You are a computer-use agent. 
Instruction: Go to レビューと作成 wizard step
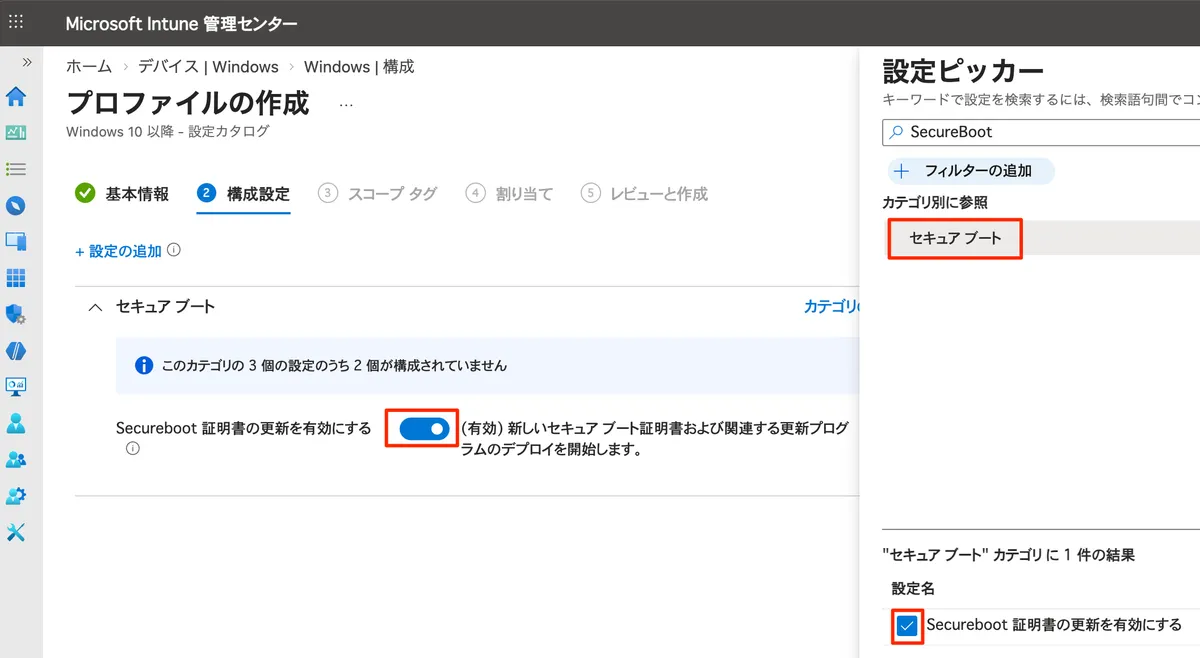click(x=644, y=193)
